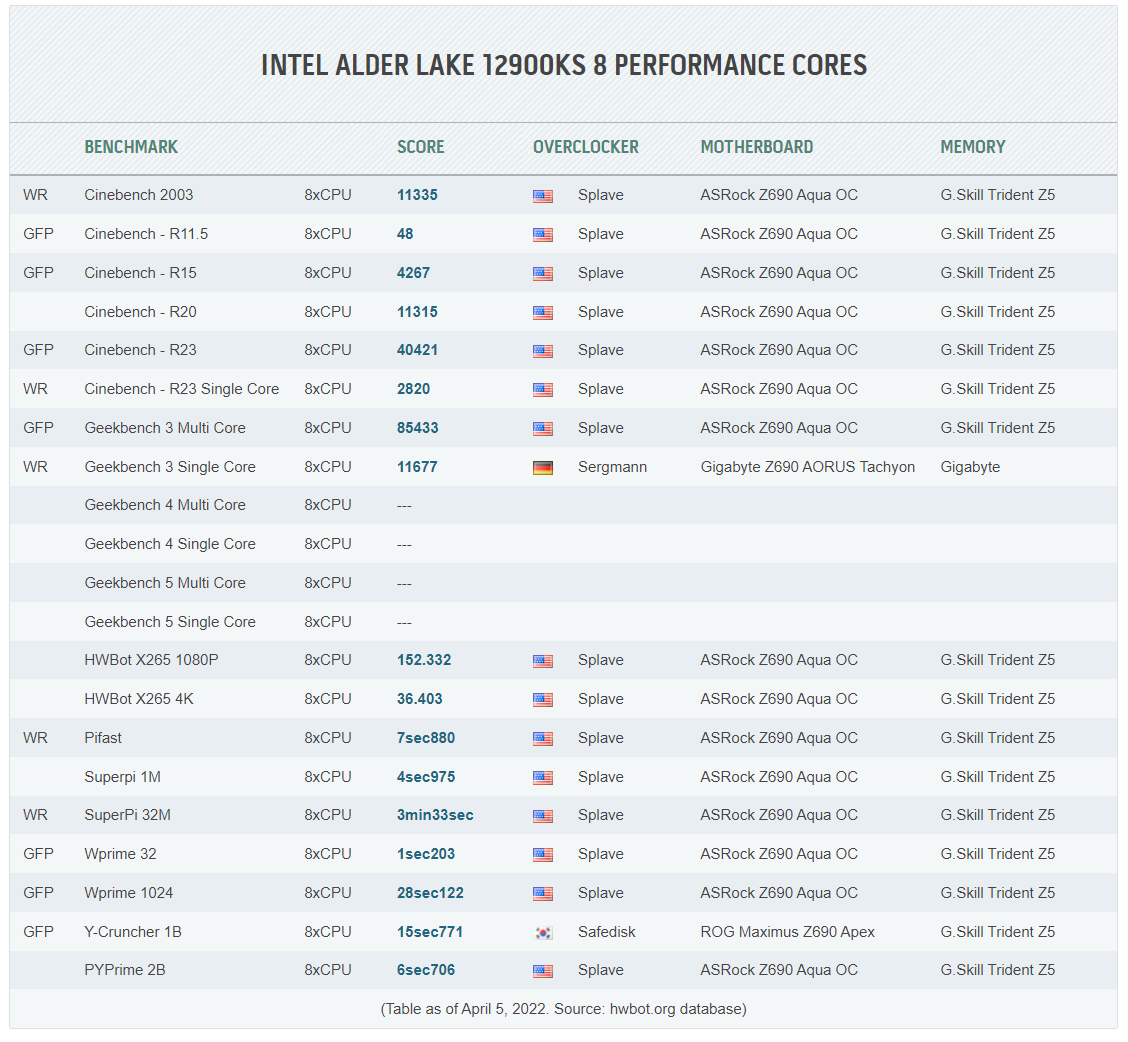The image size is (1128, 1042).
Task: Click the WR label in the SuperPi 32M row
Action: pyautogui.click(x=35, y=815)
